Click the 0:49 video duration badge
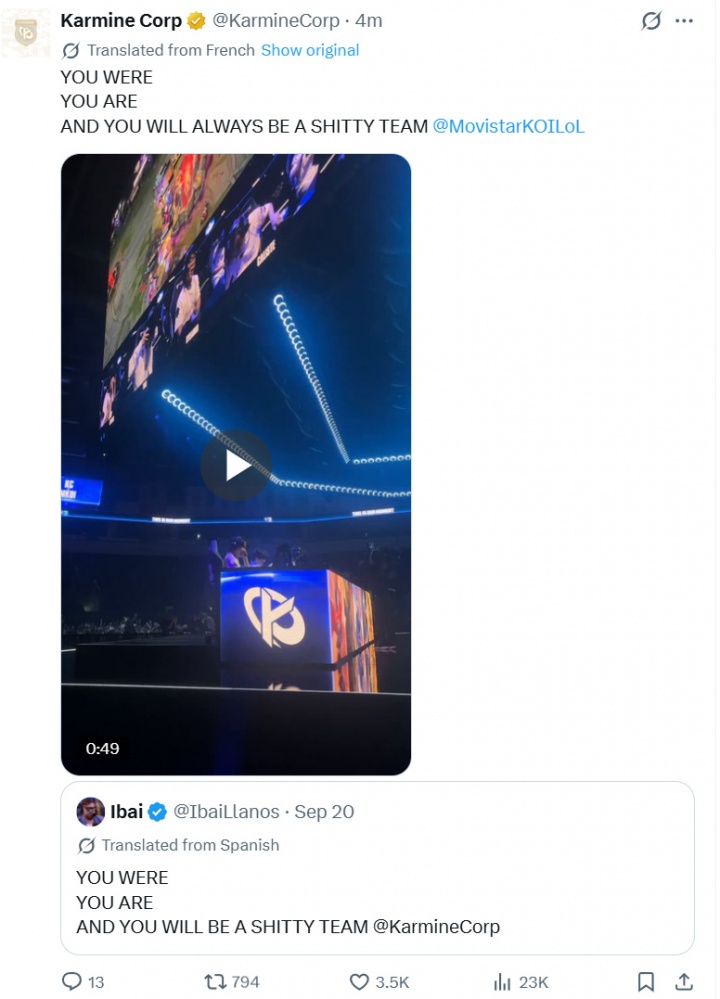Screen dimensions: 720x999 click(103, 748)
